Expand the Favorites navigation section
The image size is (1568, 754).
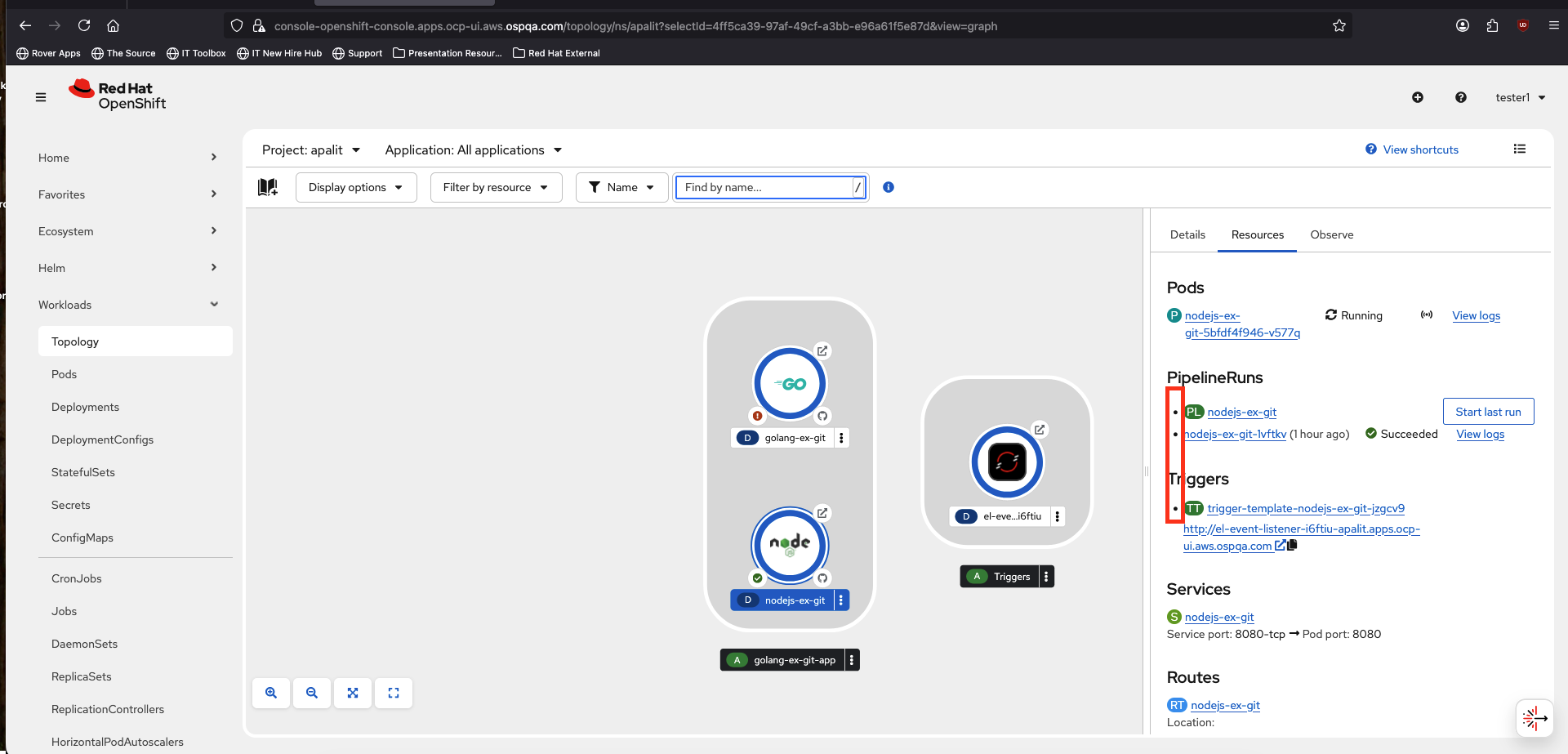tap(128, 194)
